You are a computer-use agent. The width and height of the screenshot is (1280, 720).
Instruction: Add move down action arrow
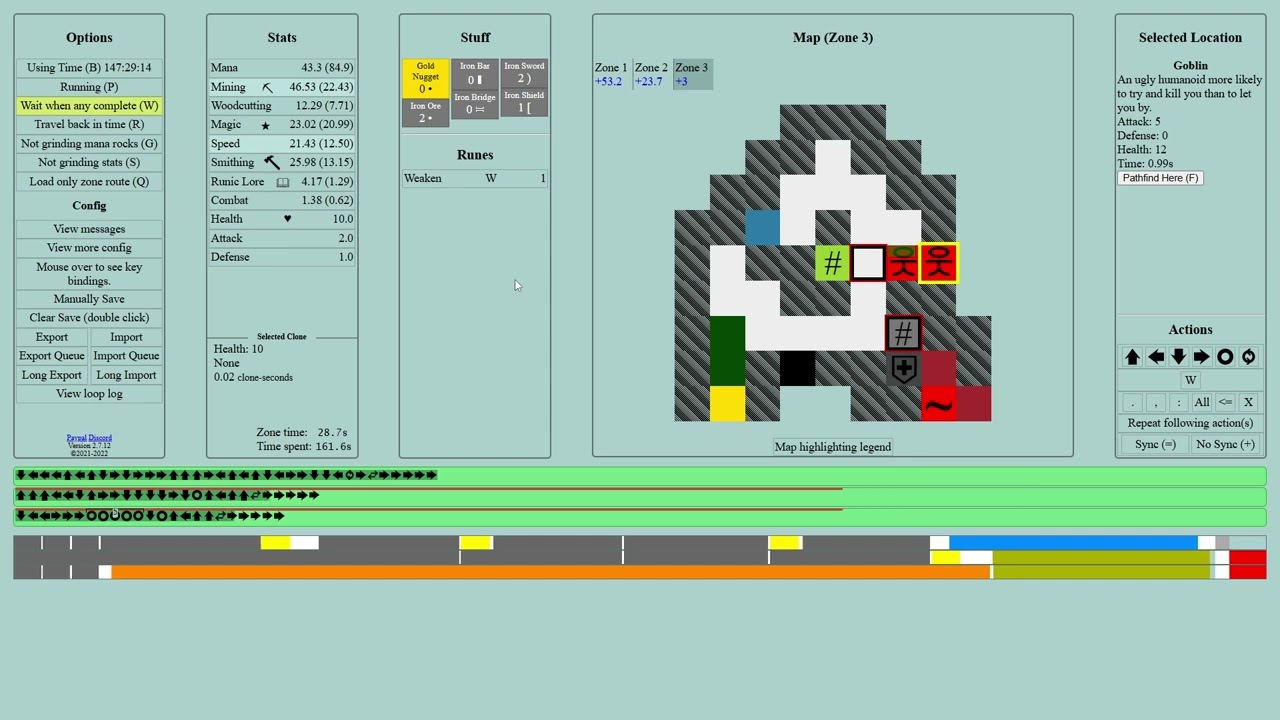click(1178, 357)
